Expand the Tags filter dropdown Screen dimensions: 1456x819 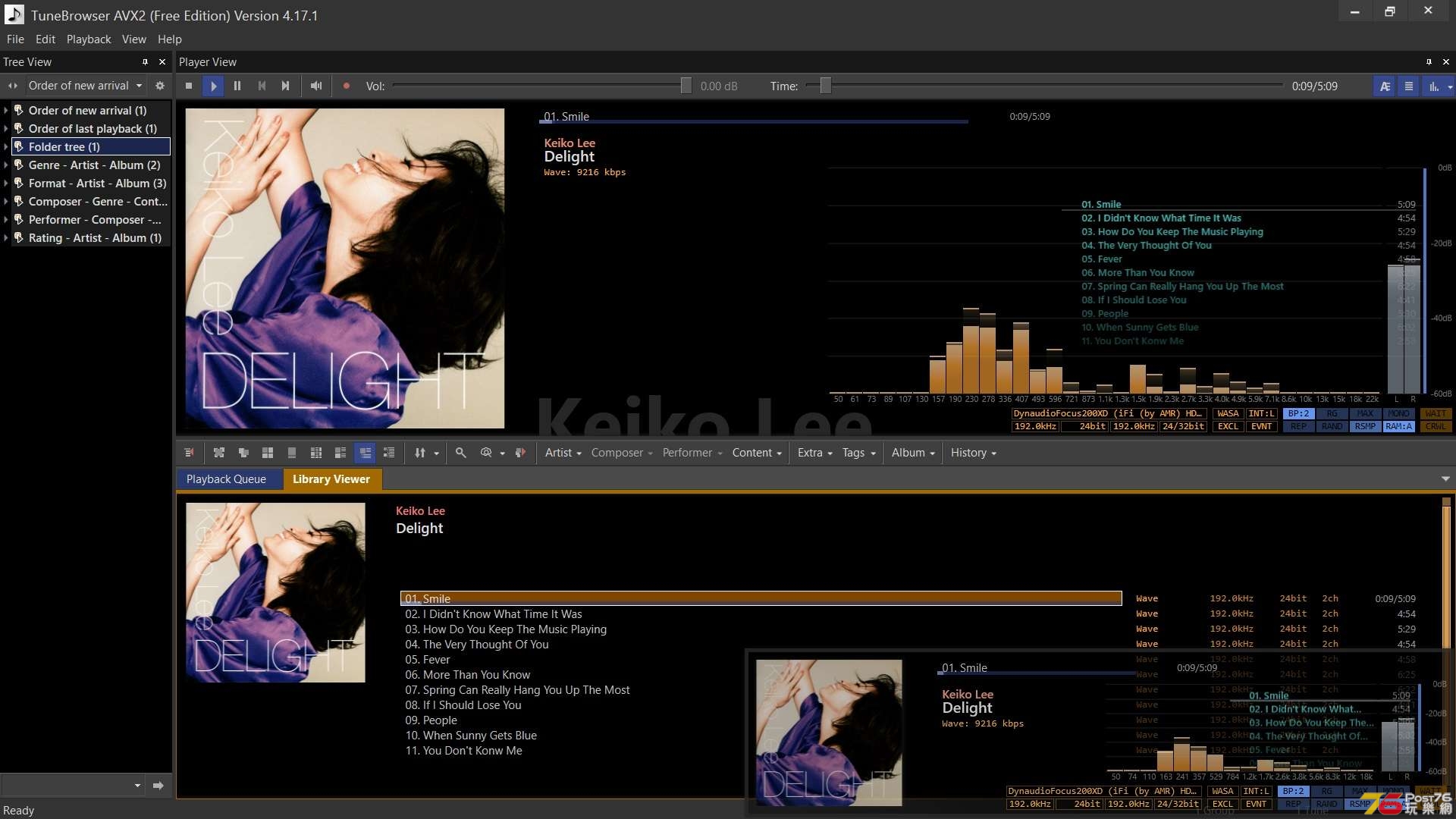click(x=857, y=452)
